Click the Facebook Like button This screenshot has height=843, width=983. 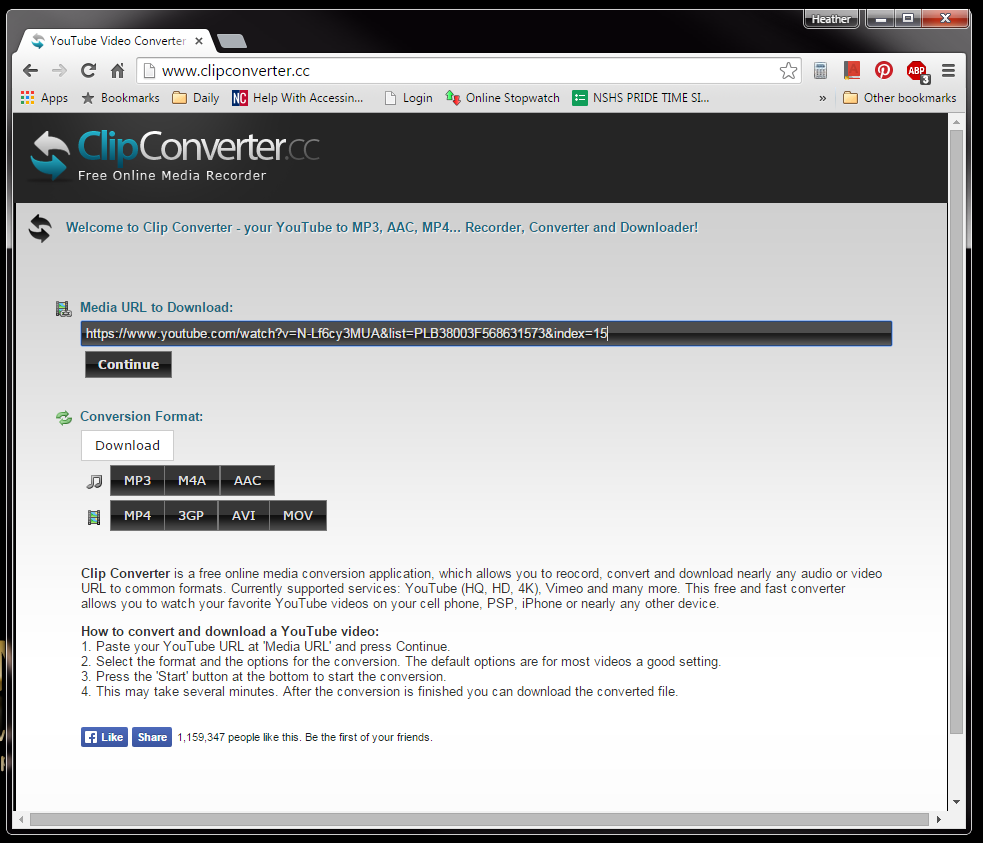pos(105,737)
